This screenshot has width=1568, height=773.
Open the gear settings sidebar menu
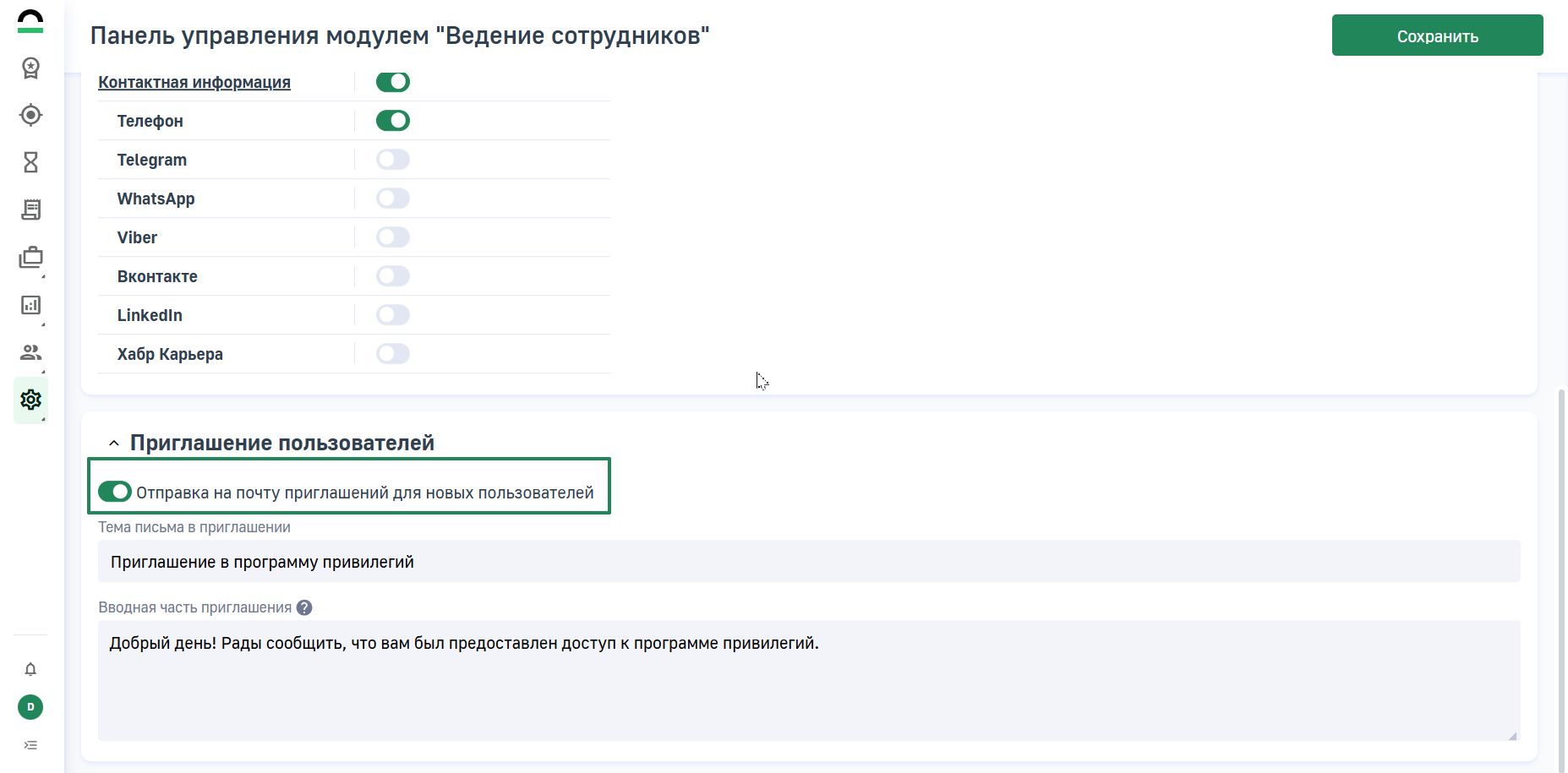(30, 400)
